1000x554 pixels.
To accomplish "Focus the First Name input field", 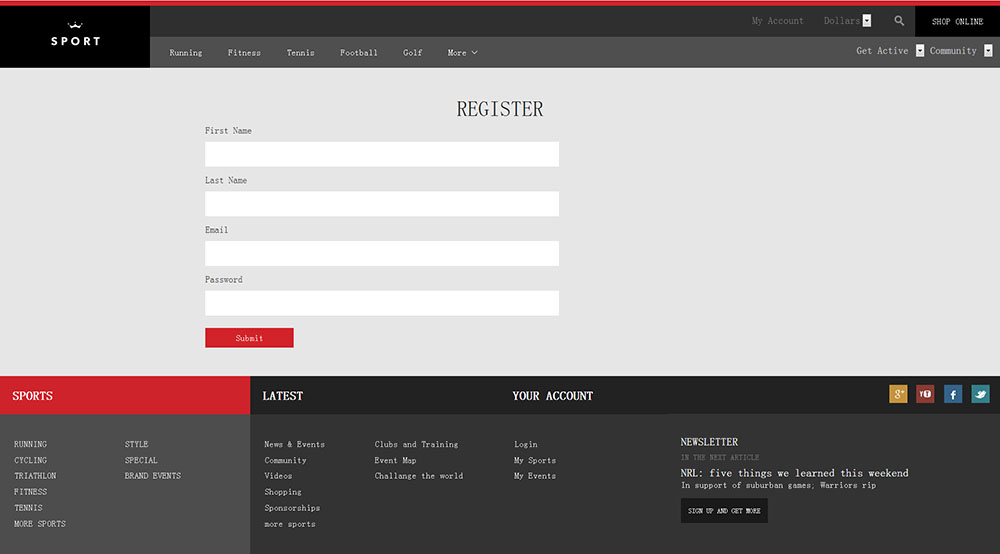I will pyautogui.click(x=381, y=154).
